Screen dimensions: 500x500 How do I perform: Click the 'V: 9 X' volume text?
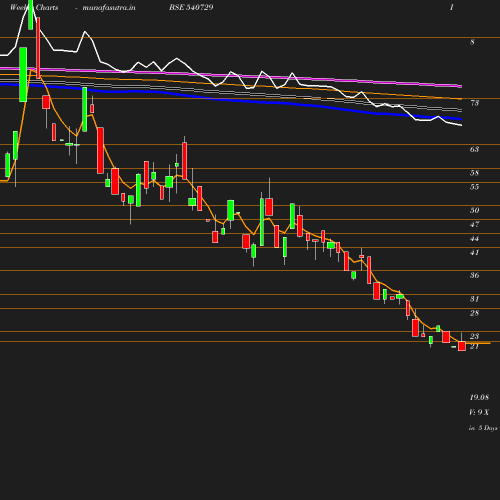coord(479,412)
